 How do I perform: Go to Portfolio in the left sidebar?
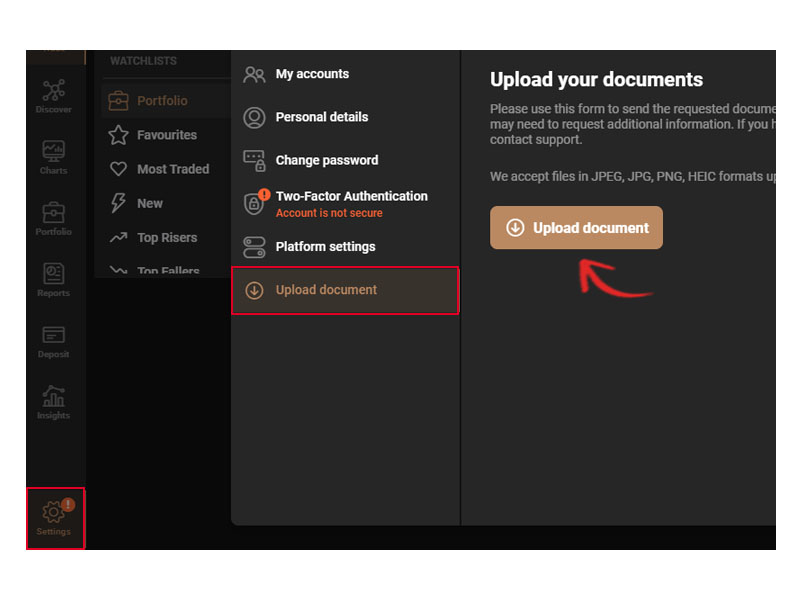(54, 218)
